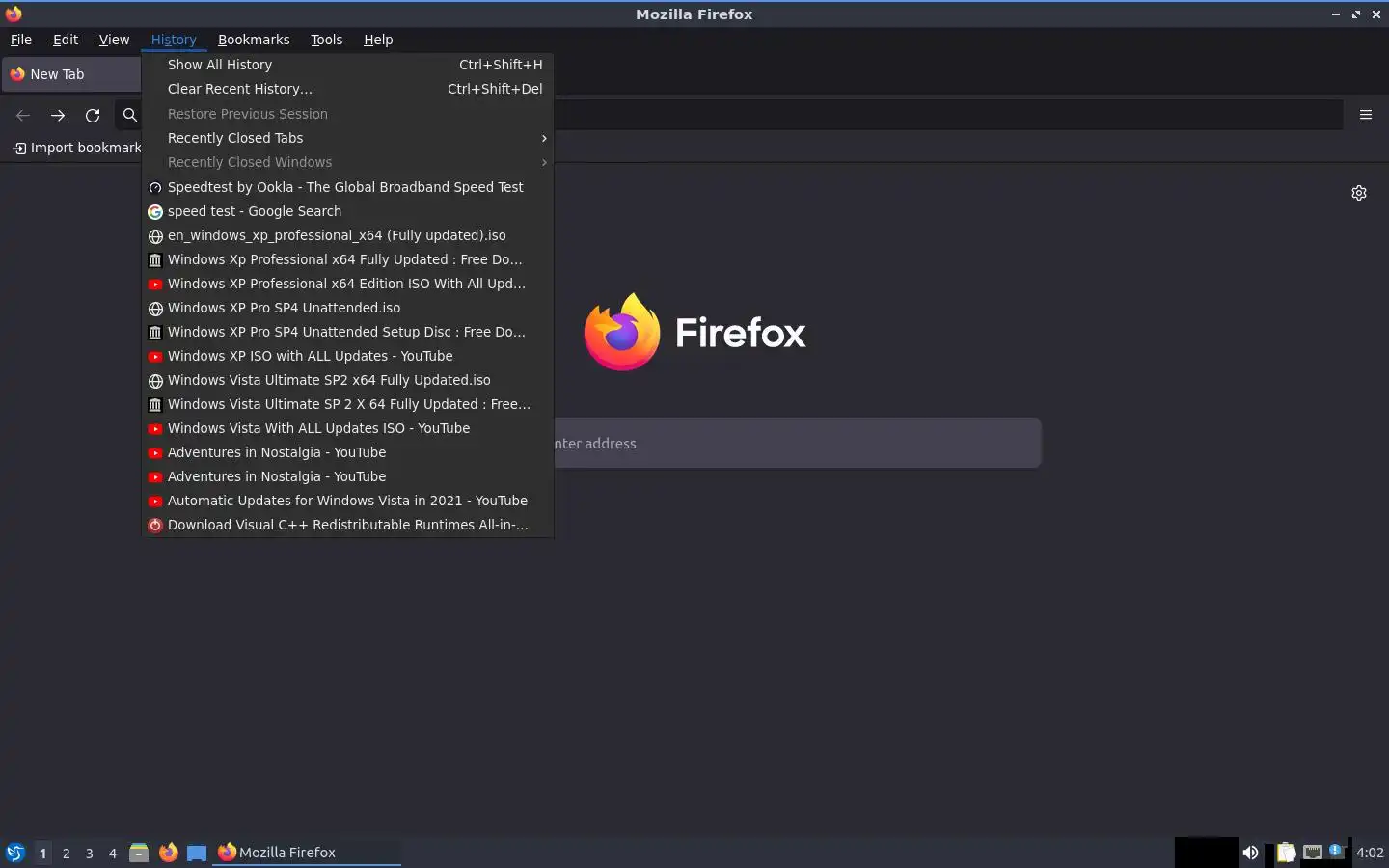Open the View menu
The image size is (1389, 868).
click(x=114, y=40)
